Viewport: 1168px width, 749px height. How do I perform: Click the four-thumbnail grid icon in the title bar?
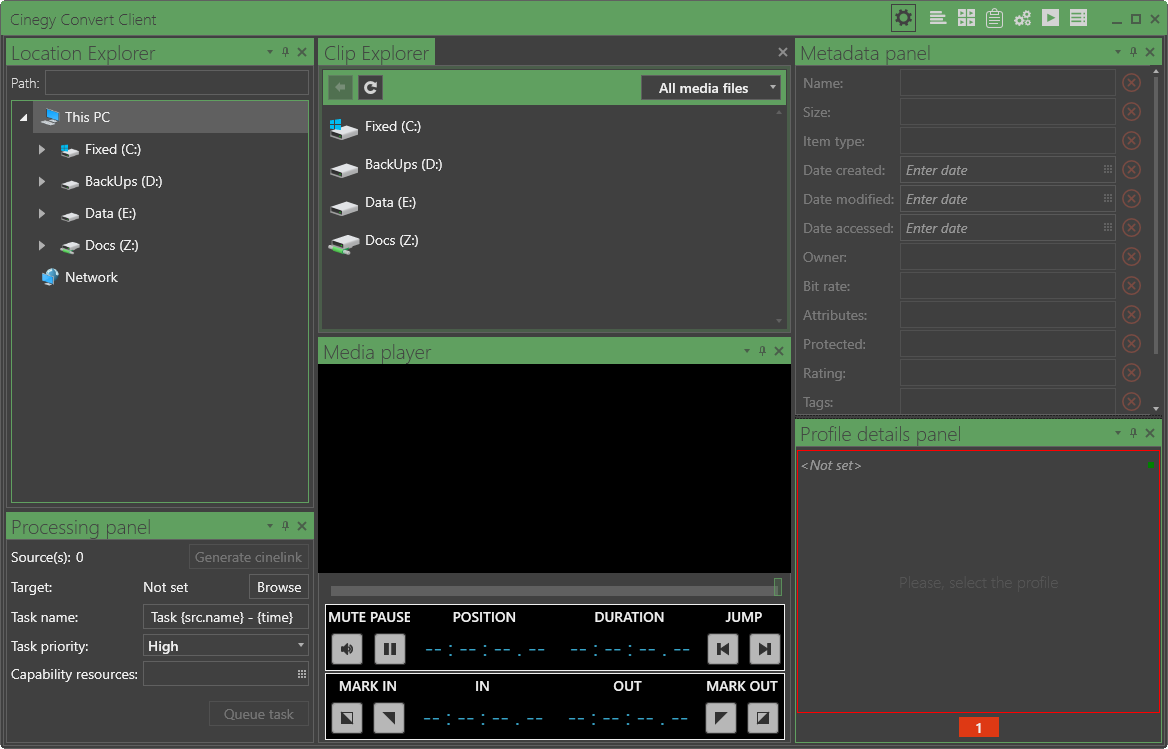coord(966,18)
